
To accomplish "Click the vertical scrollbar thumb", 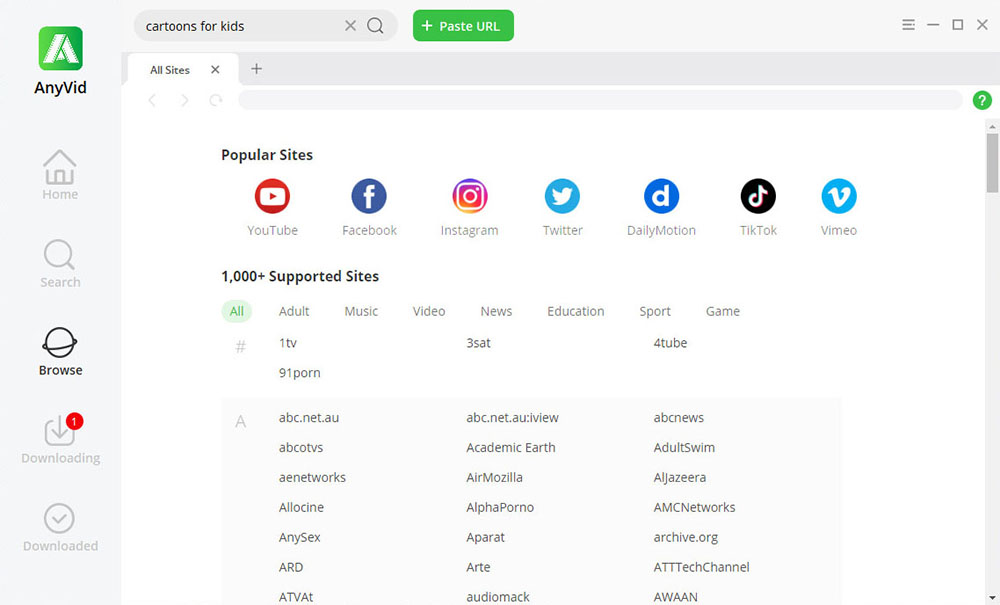I will click(992, 163).
